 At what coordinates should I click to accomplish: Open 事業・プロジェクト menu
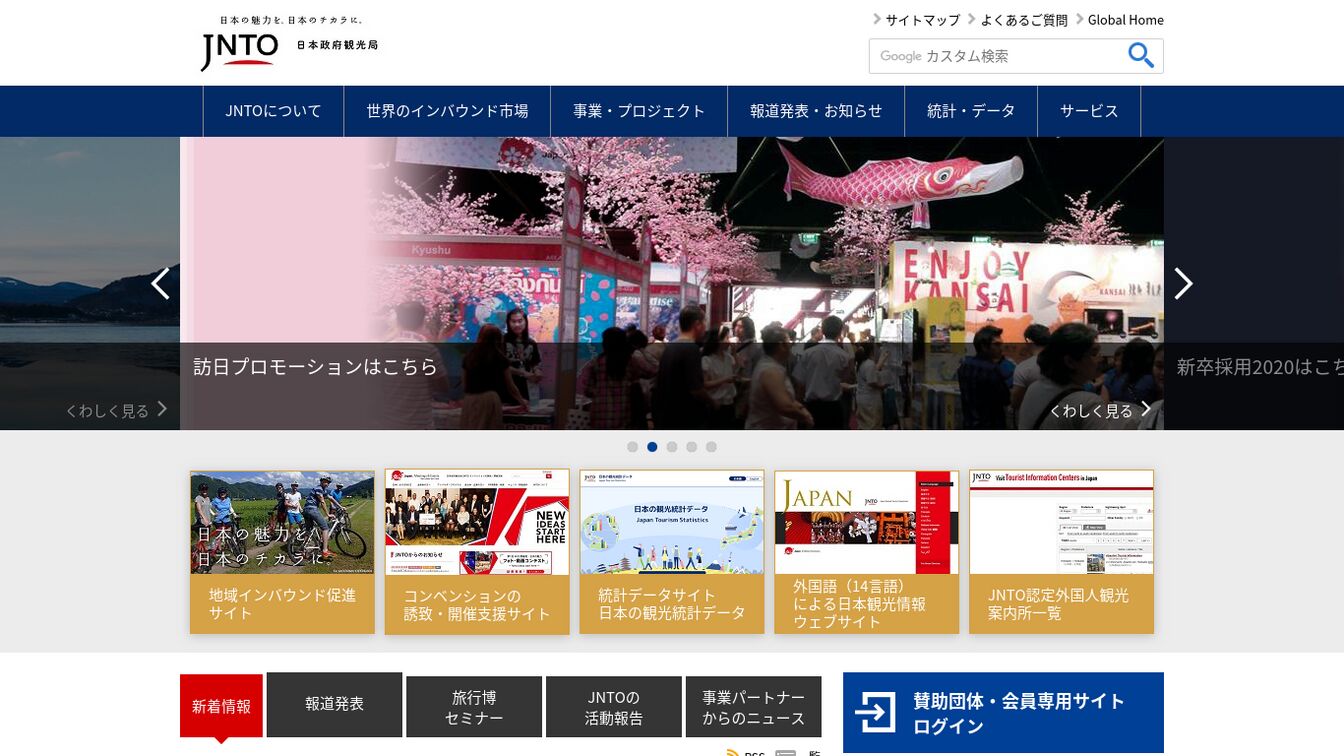tap(639, 111)
